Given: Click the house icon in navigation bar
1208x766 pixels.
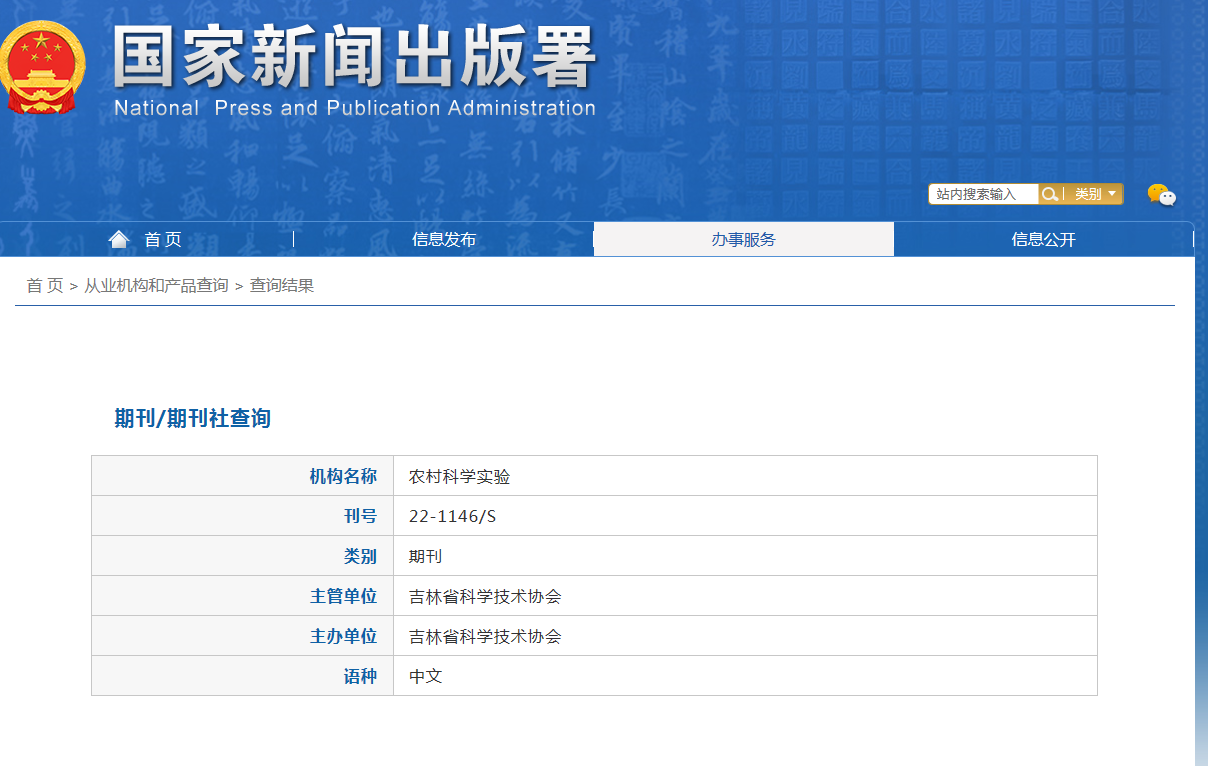Looking at the screenshot, I should (x=119, y=239).
